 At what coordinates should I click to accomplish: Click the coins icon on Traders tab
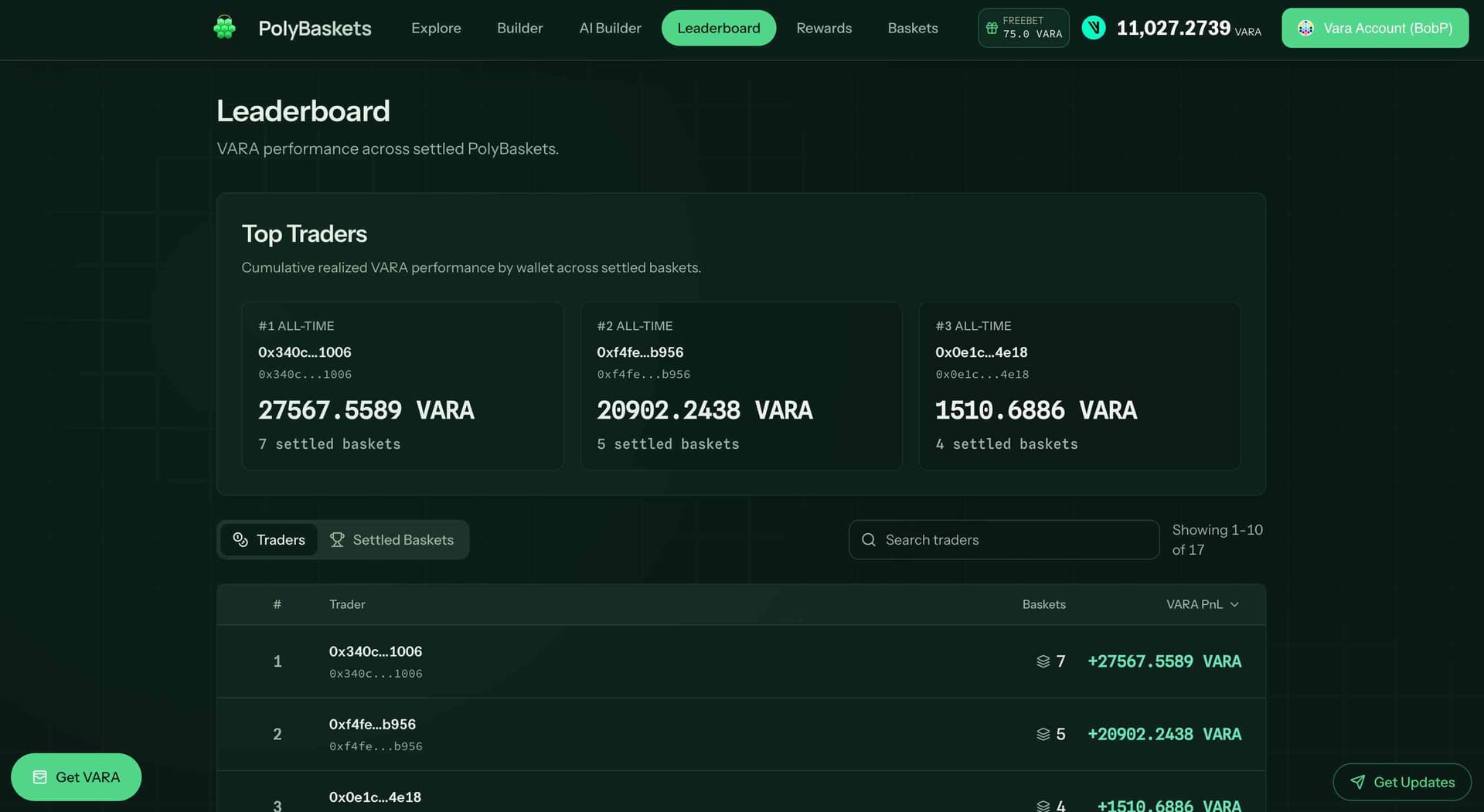coord(240,539)
